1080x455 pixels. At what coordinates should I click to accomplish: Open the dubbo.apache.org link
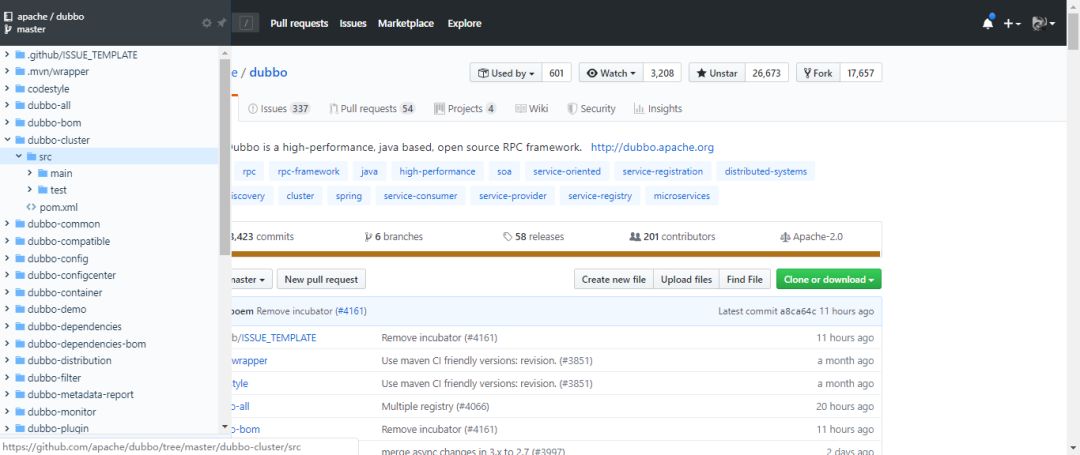[x=652, y=147]
